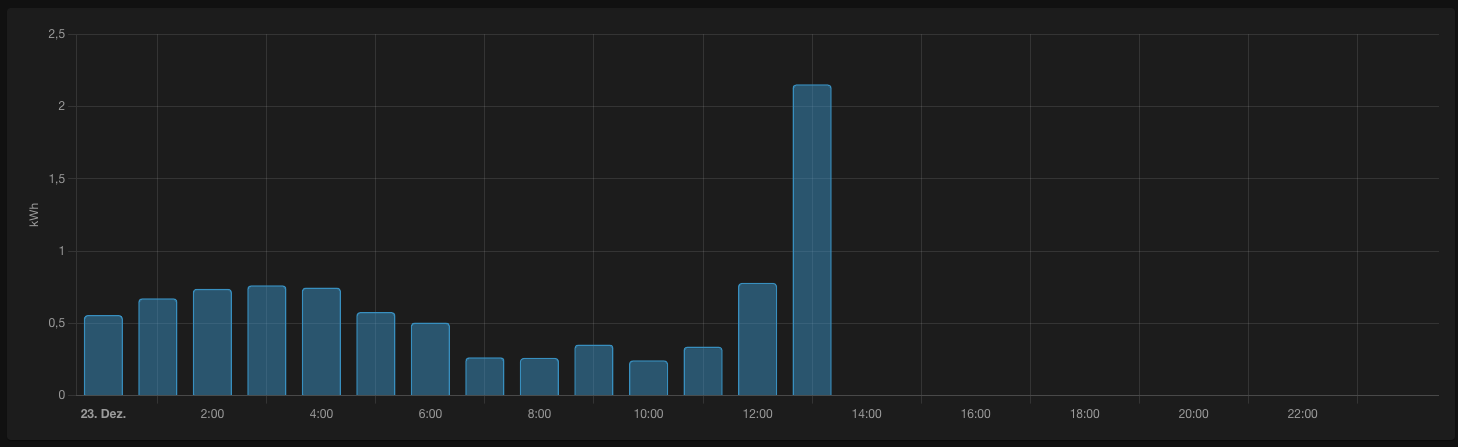Viewport: 1458px width, 447px height.
Task: Click the '2:00' axis label
Action: click(x=212, y=414)
